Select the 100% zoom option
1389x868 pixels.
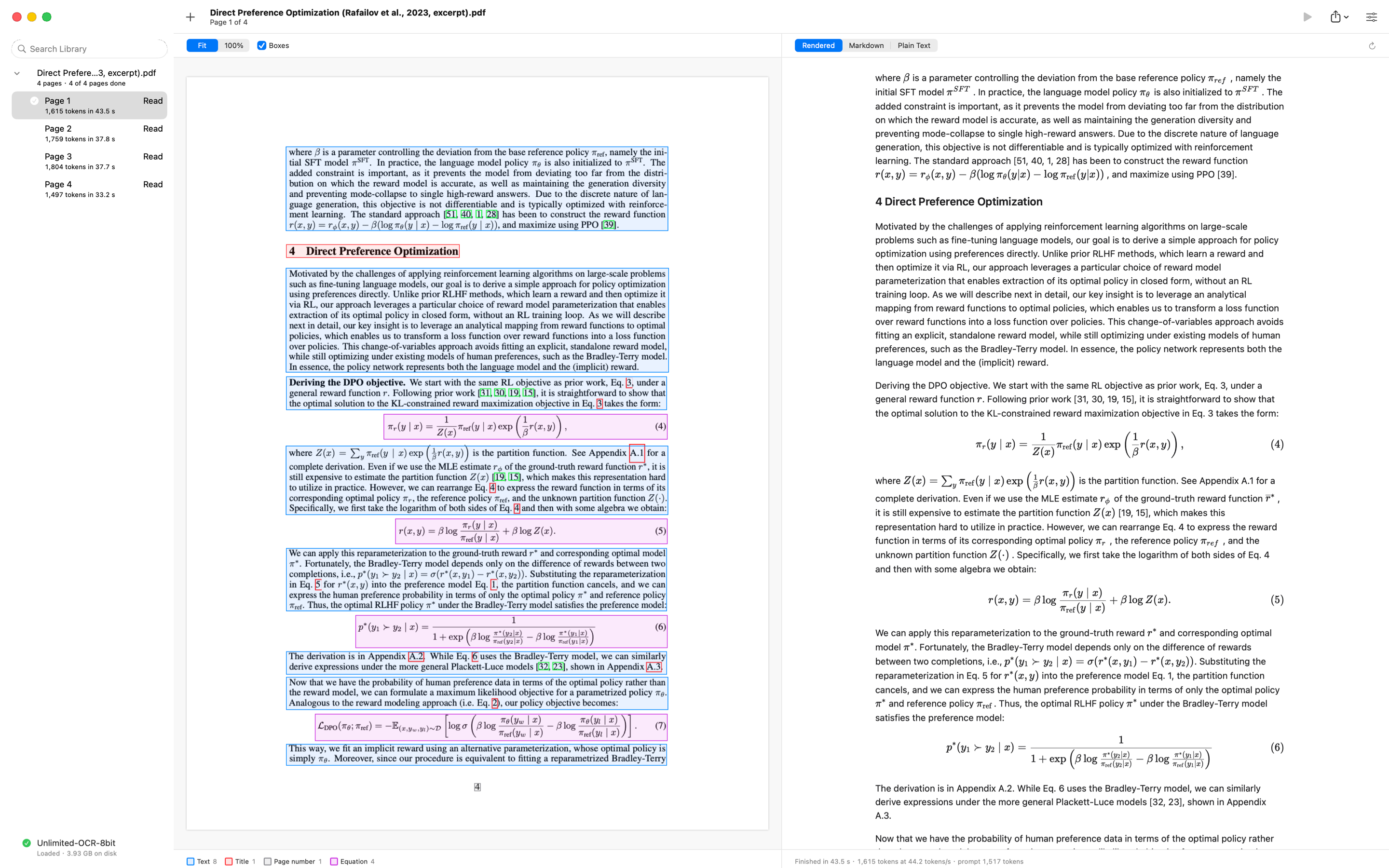[x=233, y=45]
